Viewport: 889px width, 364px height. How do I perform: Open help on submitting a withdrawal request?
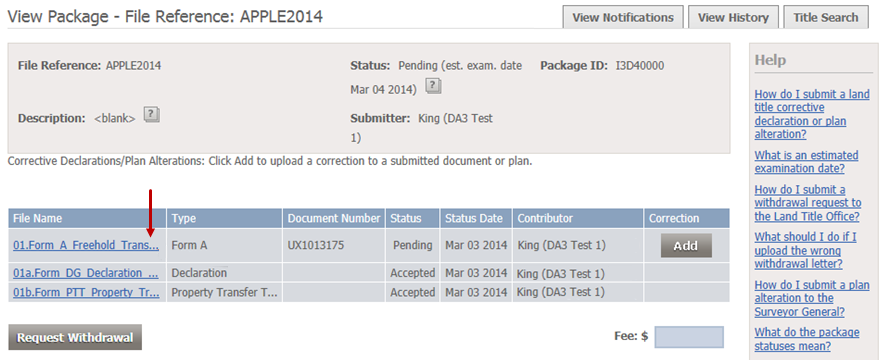(807, 203)
